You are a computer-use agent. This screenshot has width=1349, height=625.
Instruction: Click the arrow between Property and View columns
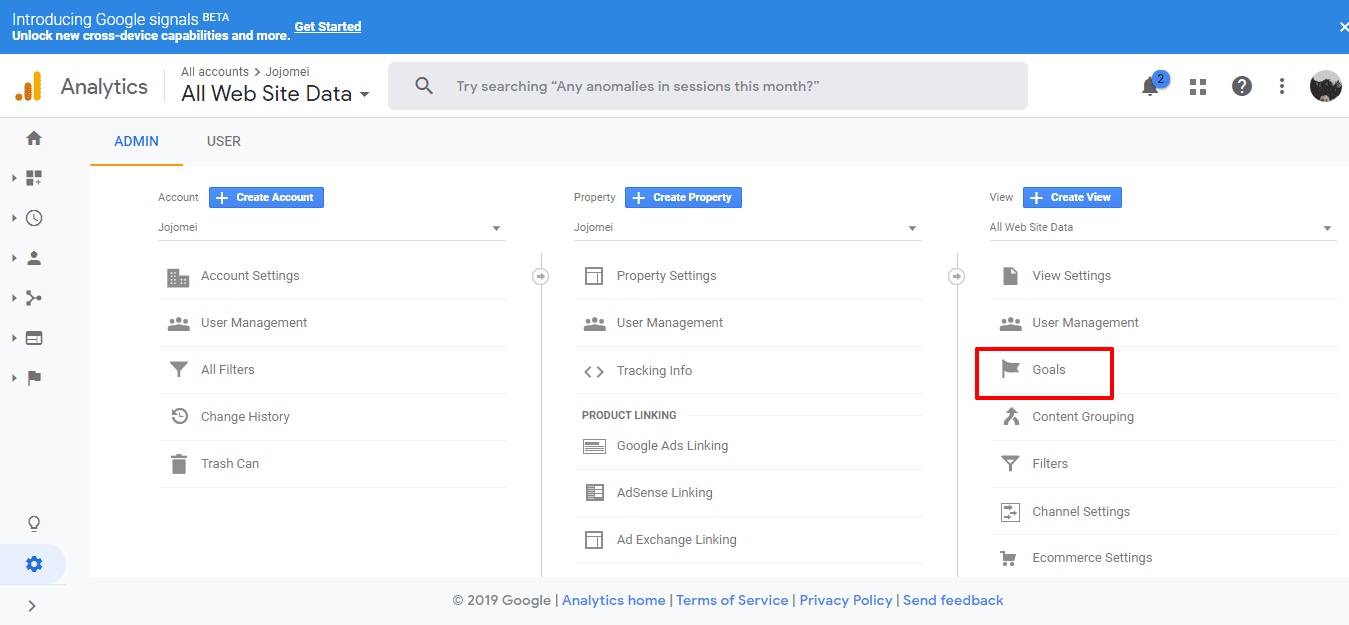point(957,276)
